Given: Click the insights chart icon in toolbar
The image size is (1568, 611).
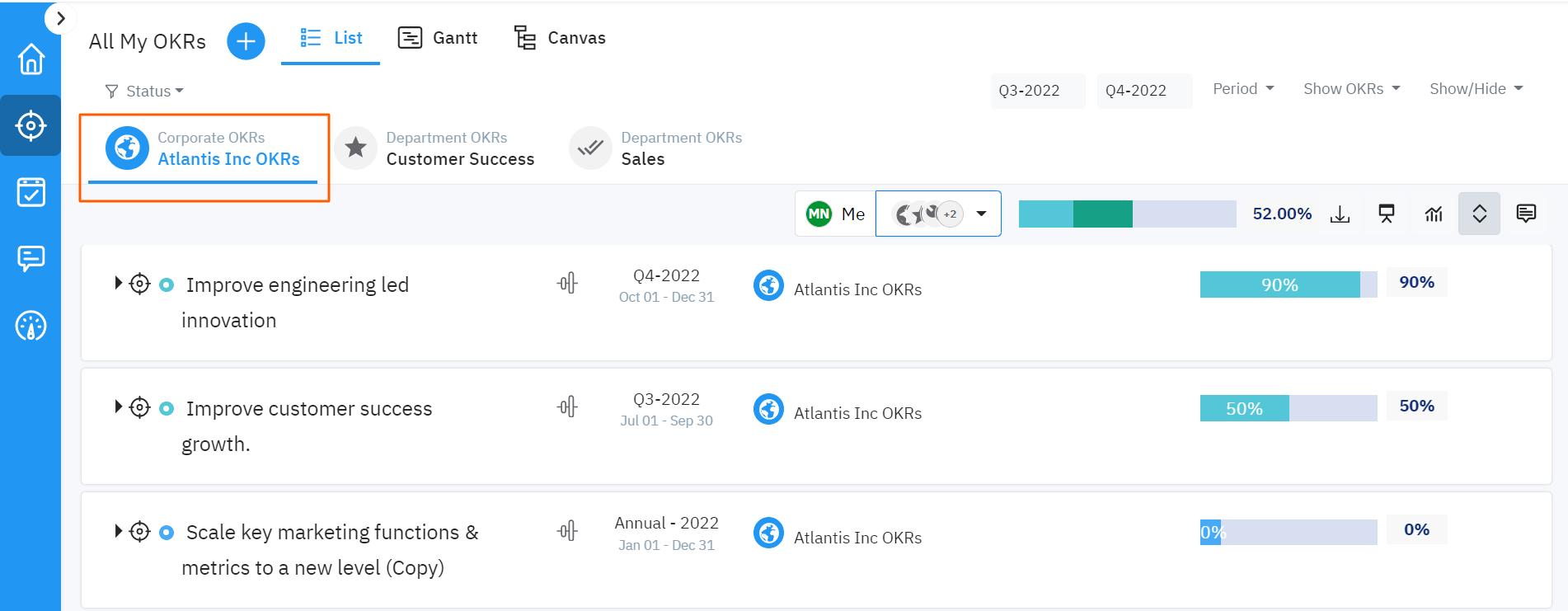Looking at the screenshot, I should (x=1434, y=214).
